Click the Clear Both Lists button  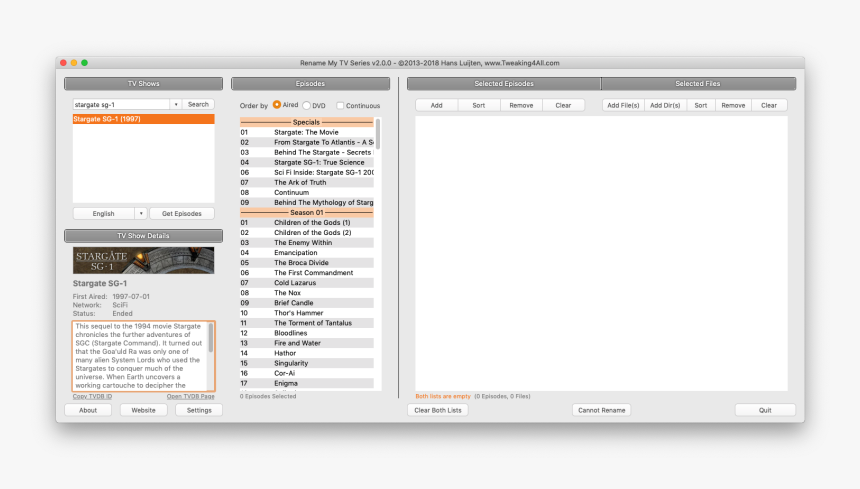[438, 410]
